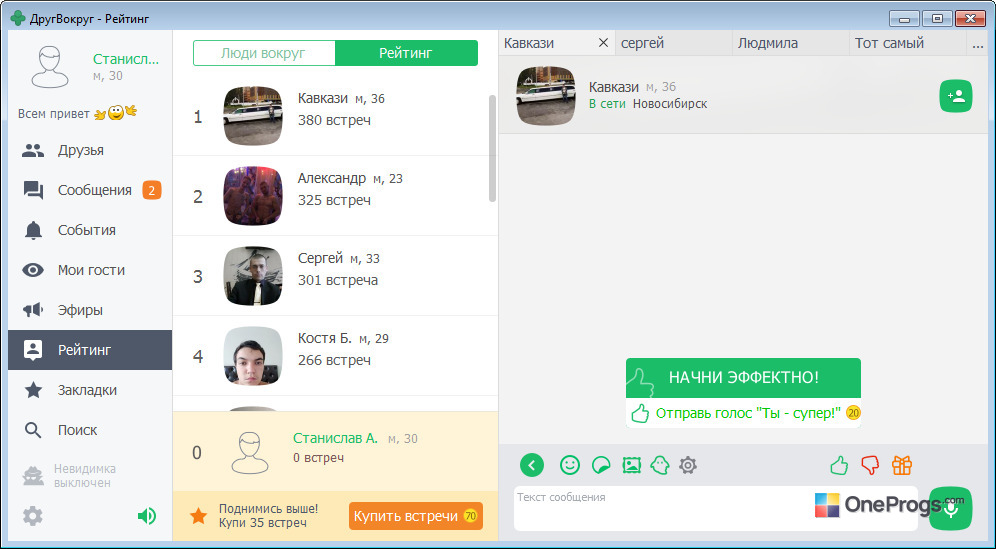Switch to Люди вокруг tab
This screenshot has width=996, height=549.
point(264,53)
